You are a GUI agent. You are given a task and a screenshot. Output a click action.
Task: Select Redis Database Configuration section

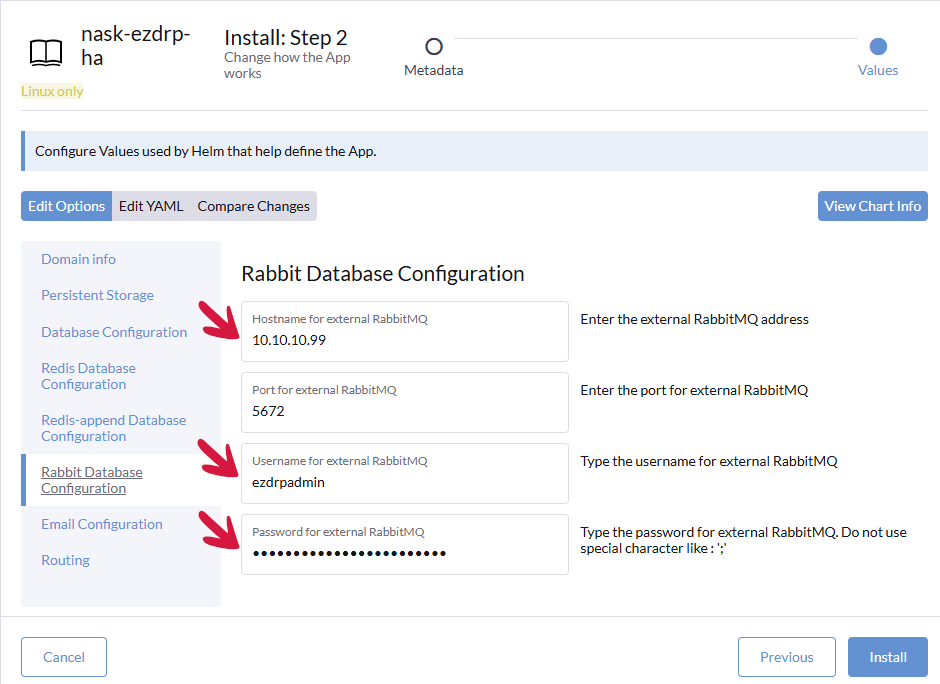tap(88, 376)
